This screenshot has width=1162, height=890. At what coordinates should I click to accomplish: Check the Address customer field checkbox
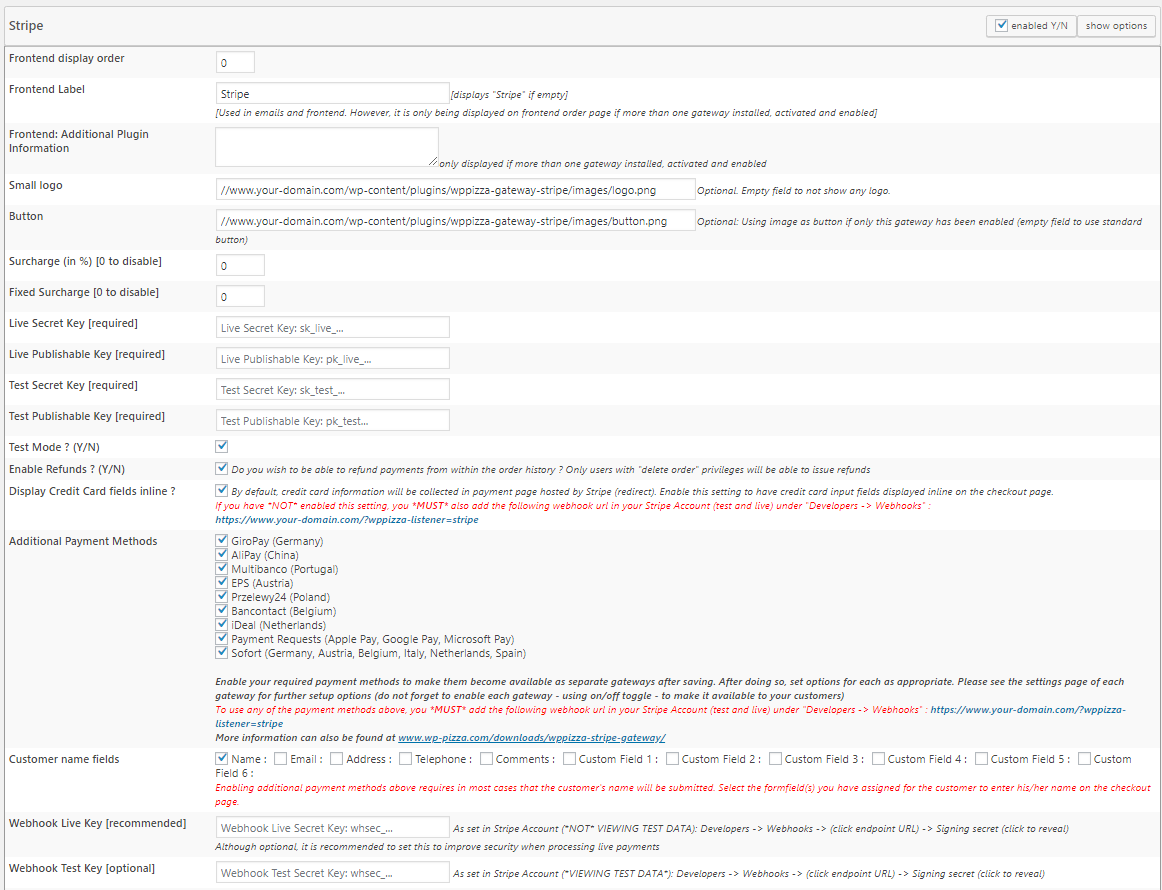336,758
